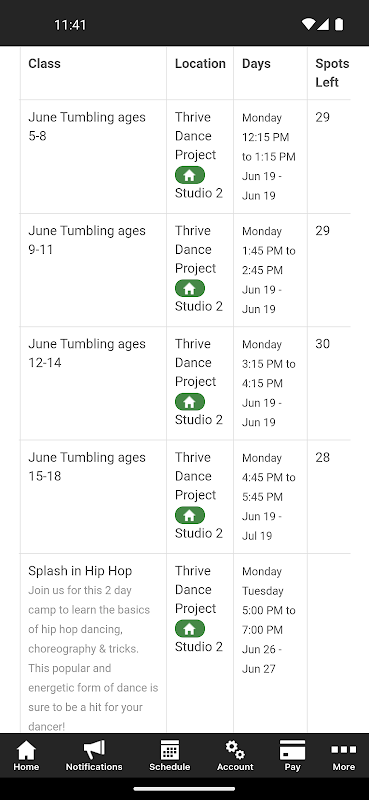Tap green home badge for ages 9-11 class
Image resolution: width=369 pixels, height=800 pixels.
coord(190,288)
